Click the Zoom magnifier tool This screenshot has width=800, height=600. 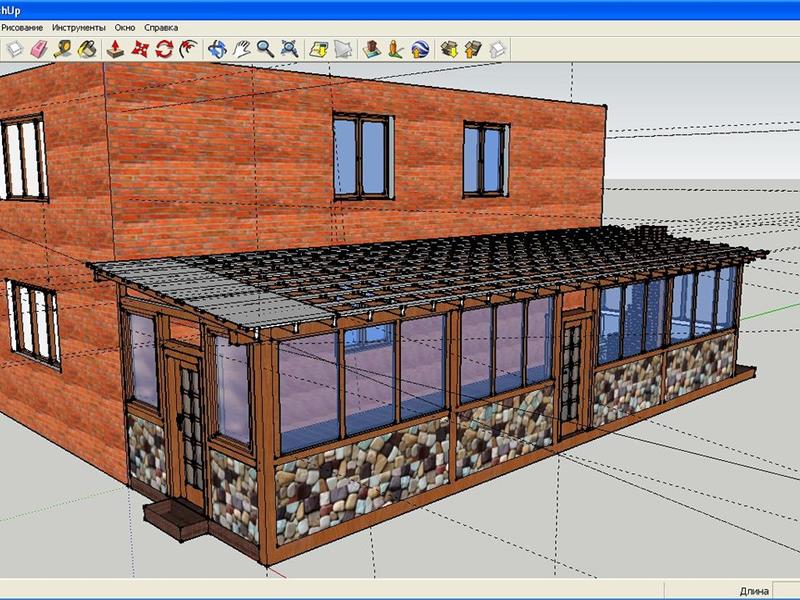[265, 48]
